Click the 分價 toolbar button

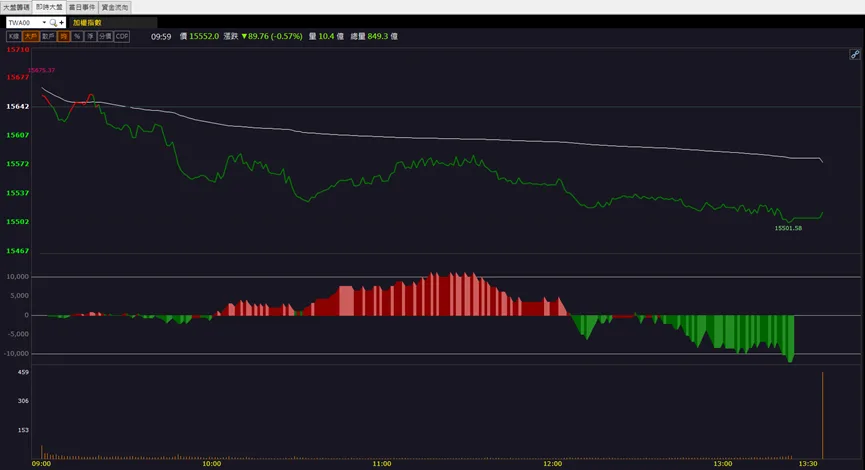pos(105,36)
